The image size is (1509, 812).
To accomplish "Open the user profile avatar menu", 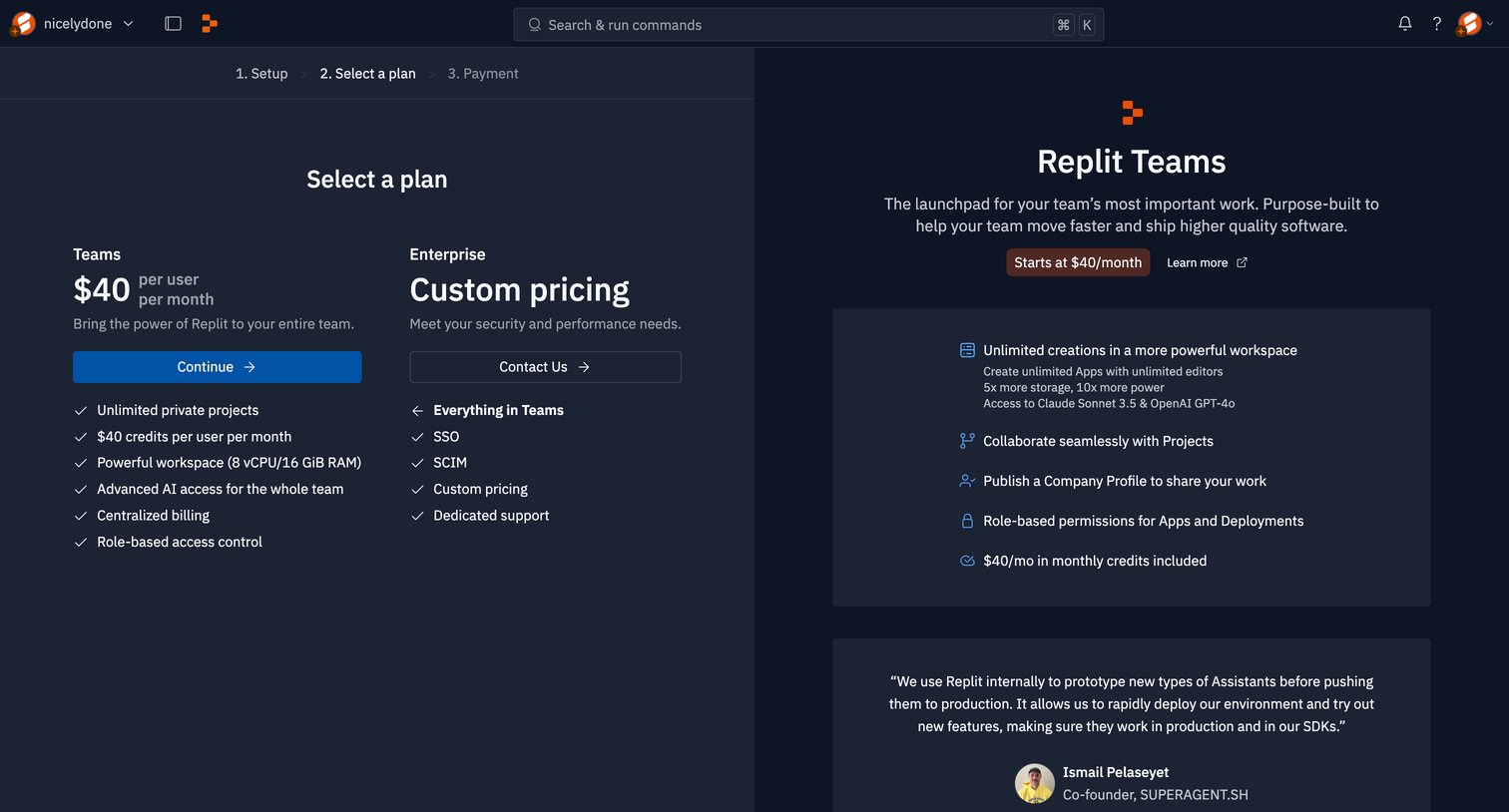I will coord(1469,24).
